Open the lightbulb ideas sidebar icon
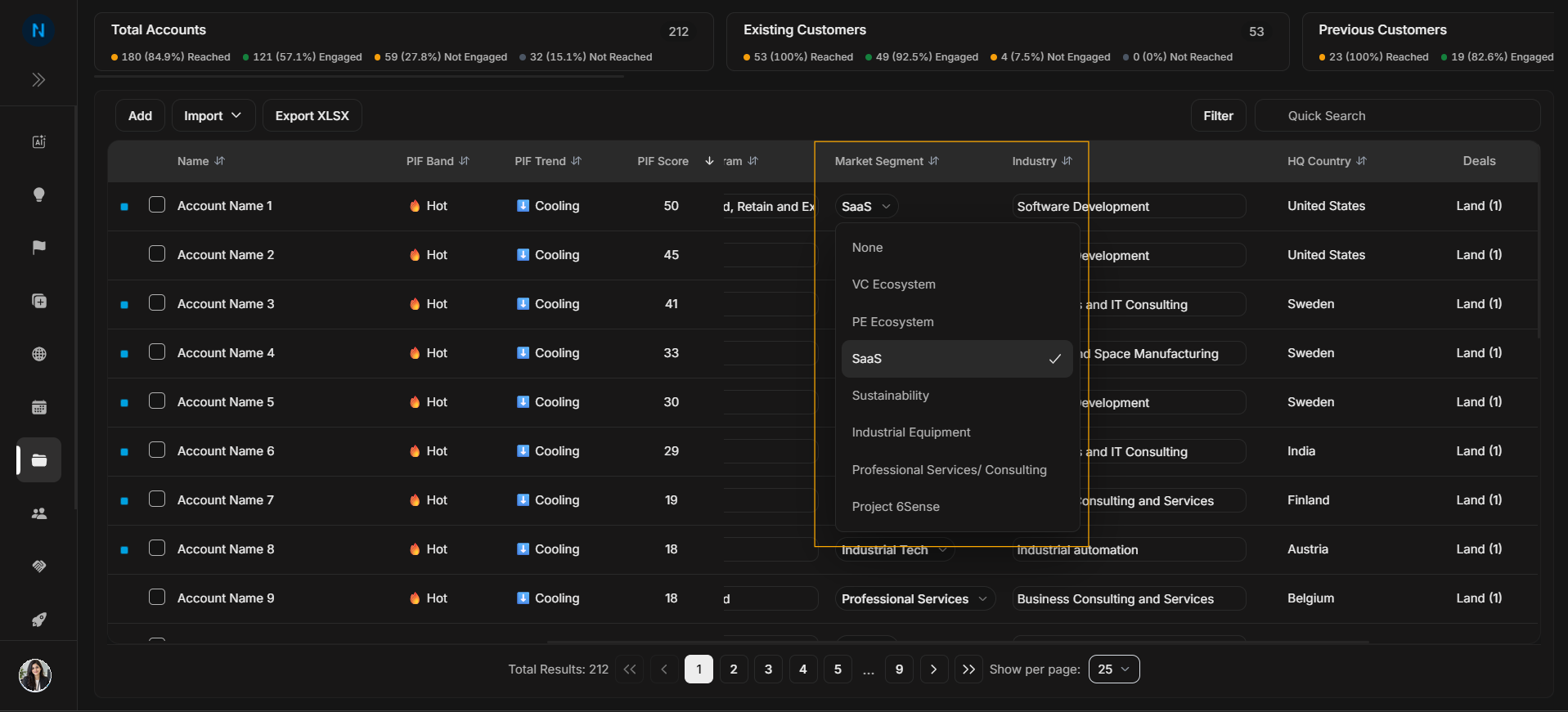The width and height of the screenshot is (1568, 712). (x=38, y=195)
